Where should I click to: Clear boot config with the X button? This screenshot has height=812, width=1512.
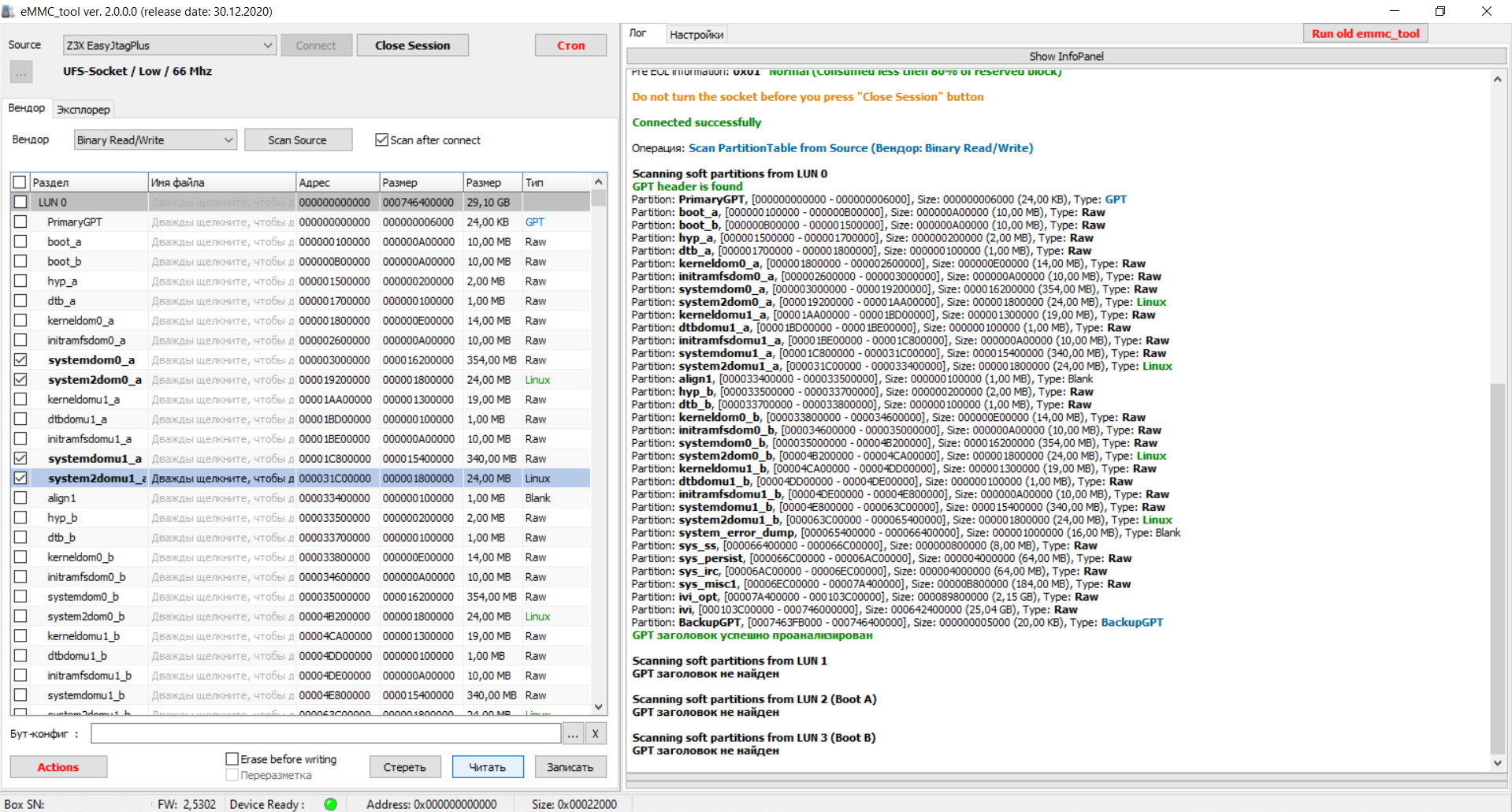[x=596, y=734]
